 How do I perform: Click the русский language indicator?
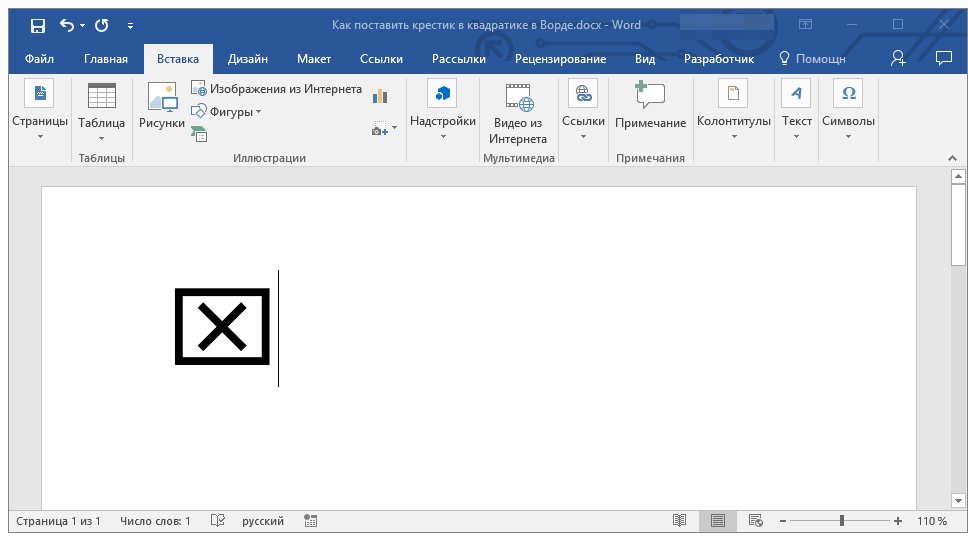pyautogui.click(x=264, y=521)
